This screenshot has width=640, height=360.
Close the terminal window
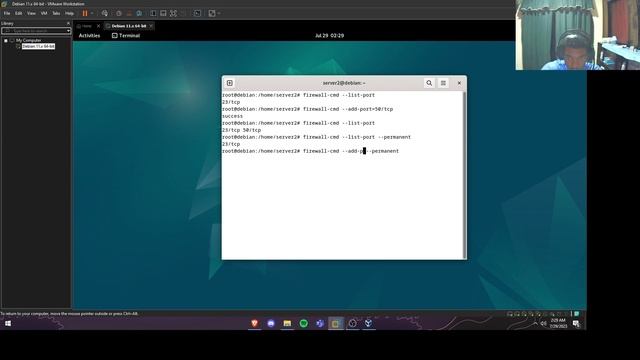tap(459, 83)
